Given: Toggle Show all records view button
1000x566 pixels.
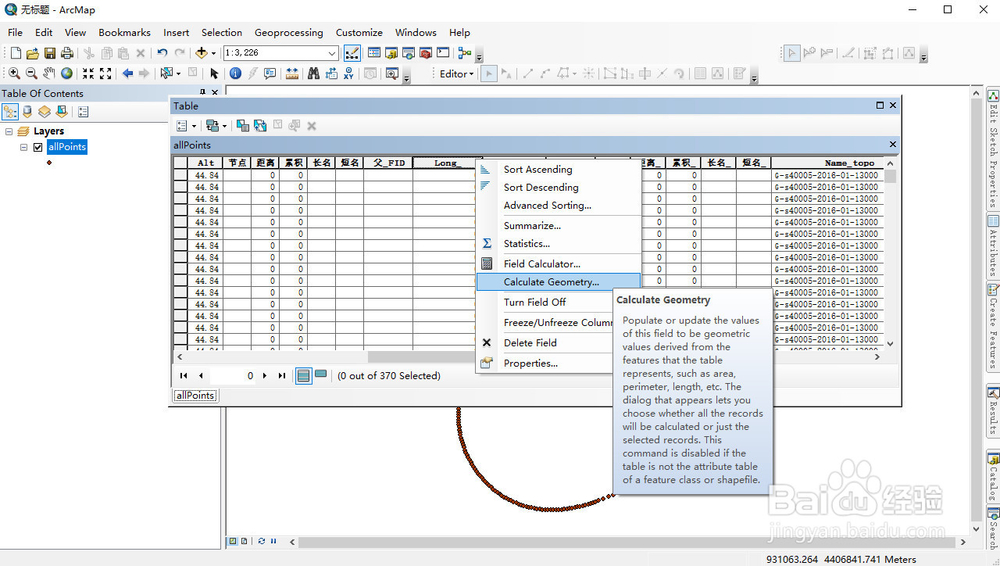Looking at the screenshot, I should (304, 376).
